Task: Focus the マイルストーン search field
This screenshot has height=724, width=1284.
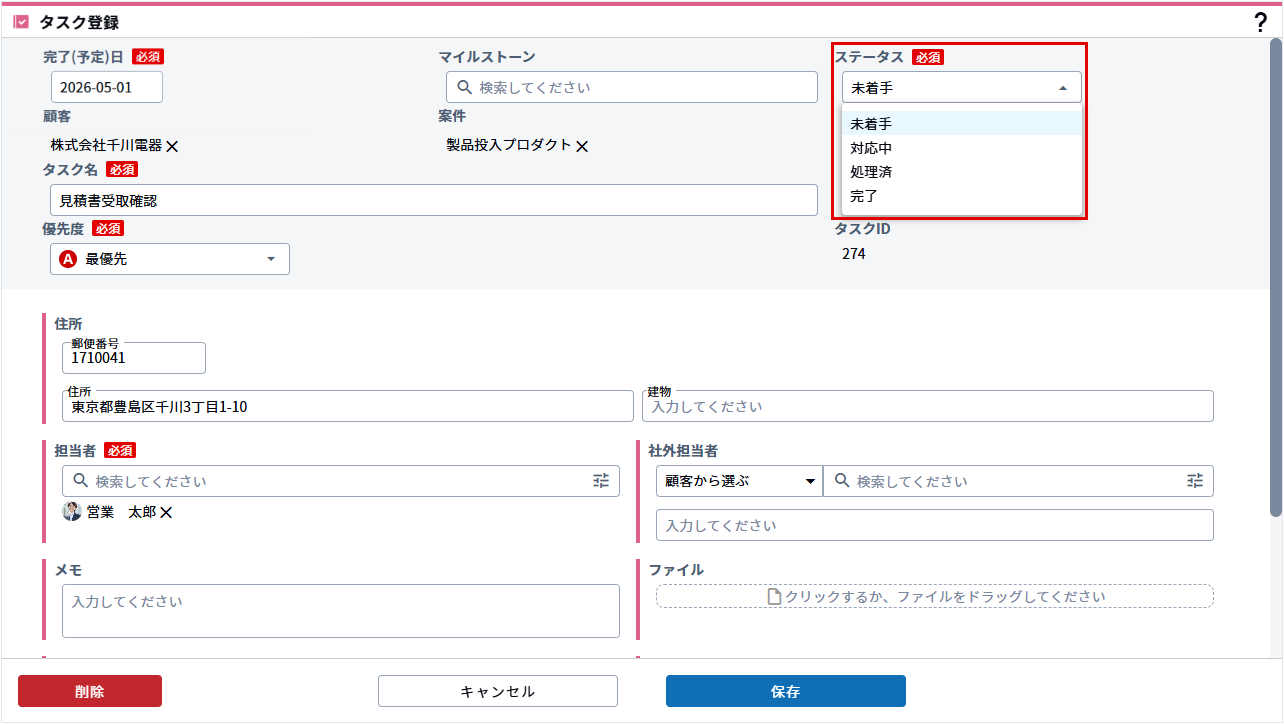Action: (640, 87)
